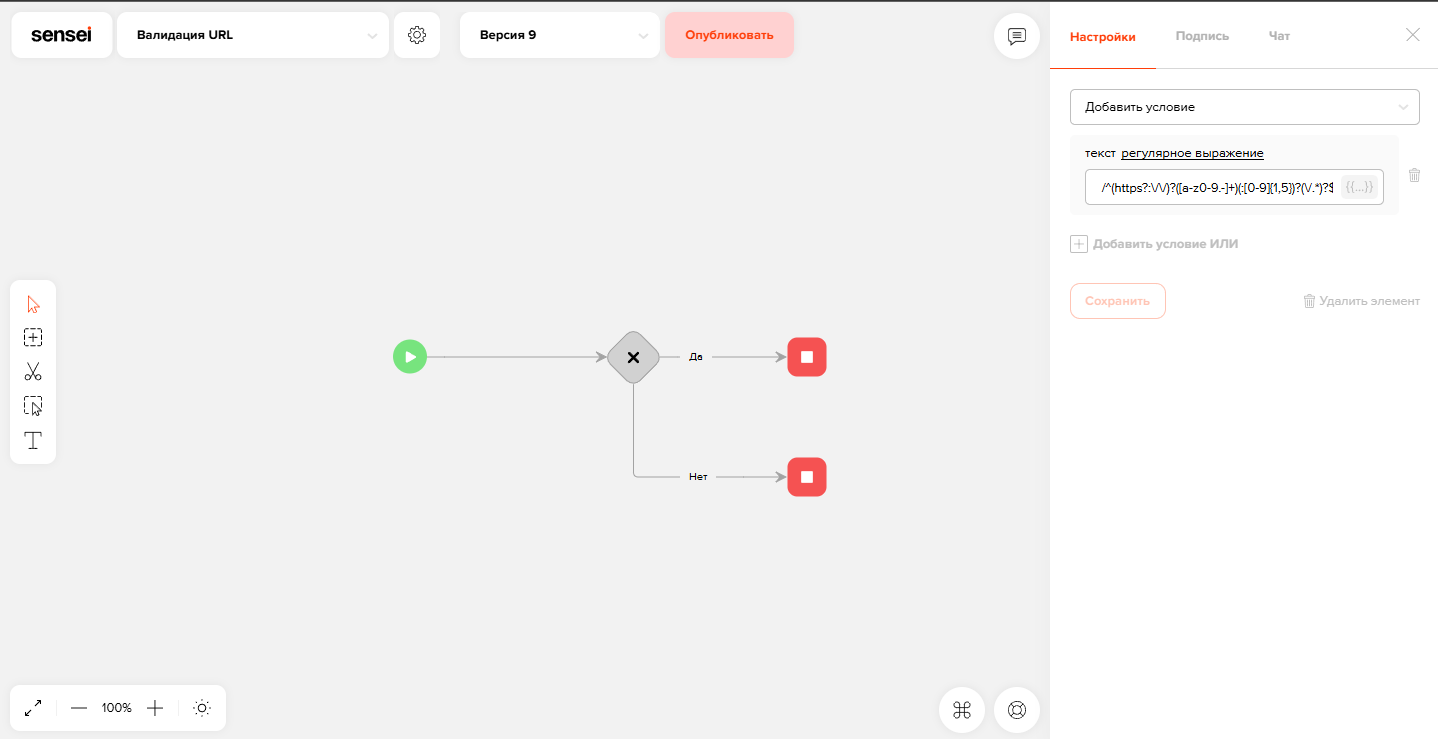This screenshot has height=739, width=1438.
Task: Click the Сохранить button
Action: click(1118, 301)
